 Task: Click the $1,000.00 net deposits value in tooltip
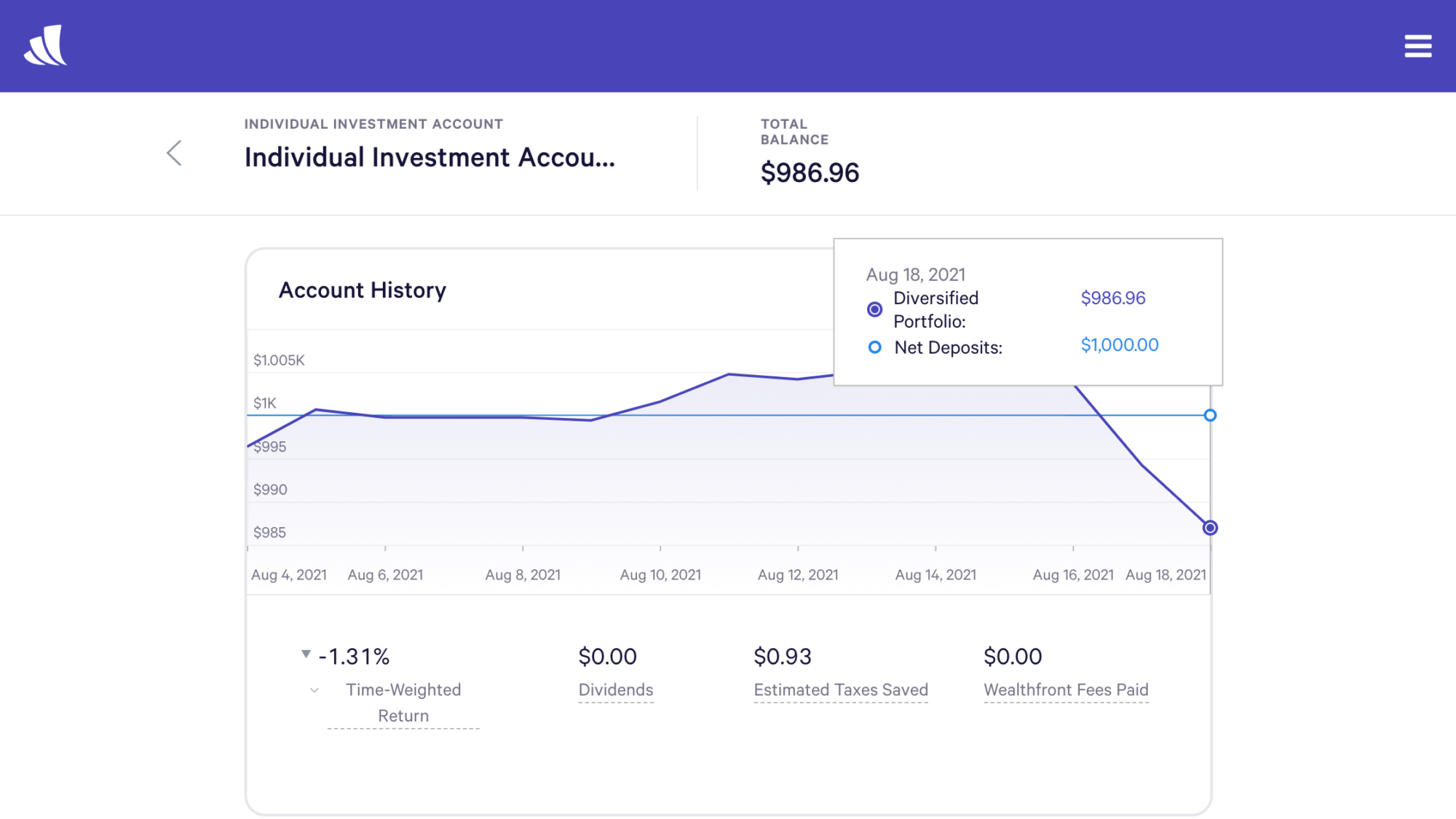coord(1119,345)
